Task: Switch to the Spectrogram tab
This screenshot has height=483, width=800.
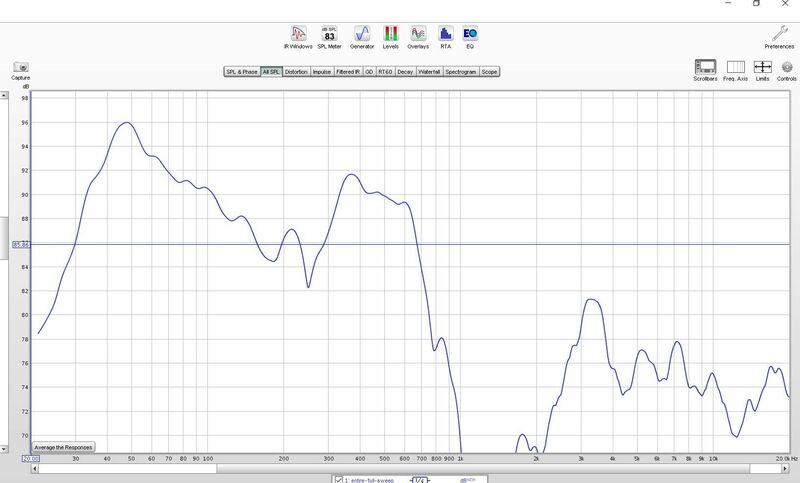Action: [x=461, y=72]
